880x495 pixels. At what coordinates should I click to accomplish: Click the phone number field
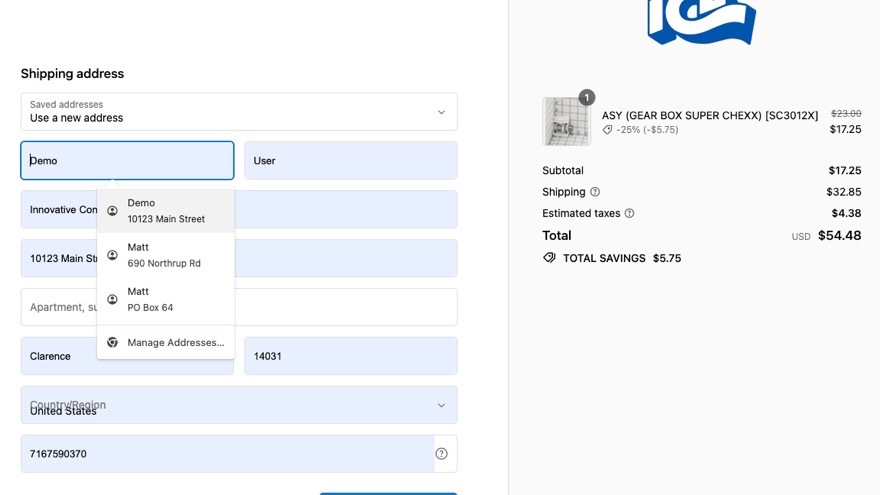click(x=227, y=453)
